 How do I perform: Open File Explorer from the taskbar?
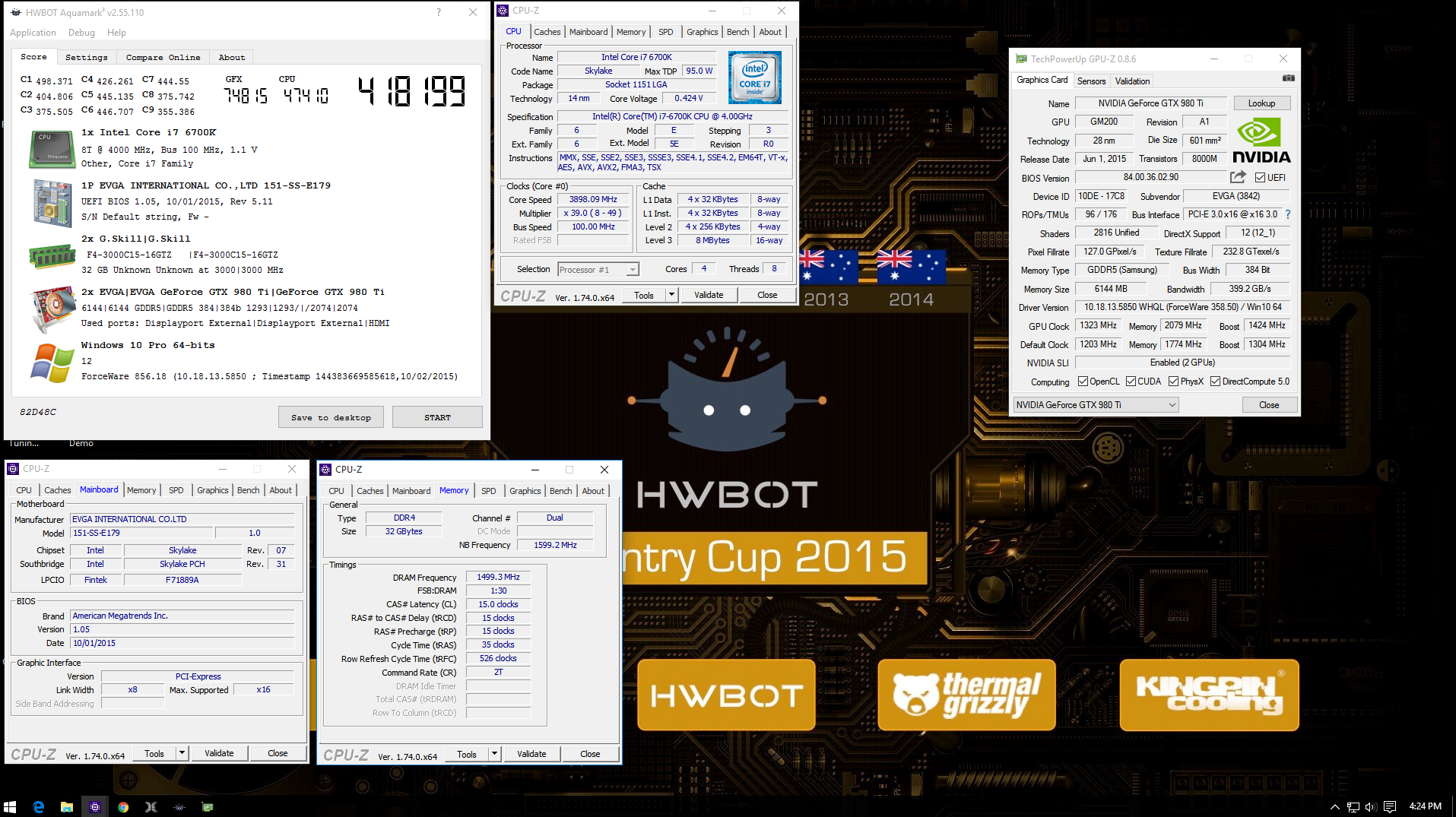[x=67, y=806]
